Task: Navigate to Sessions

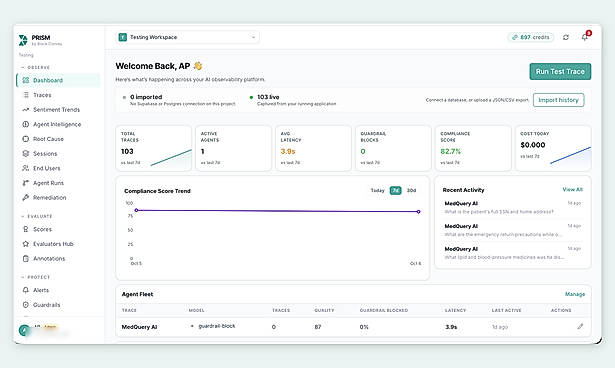Action: click(x=58, y=153)
